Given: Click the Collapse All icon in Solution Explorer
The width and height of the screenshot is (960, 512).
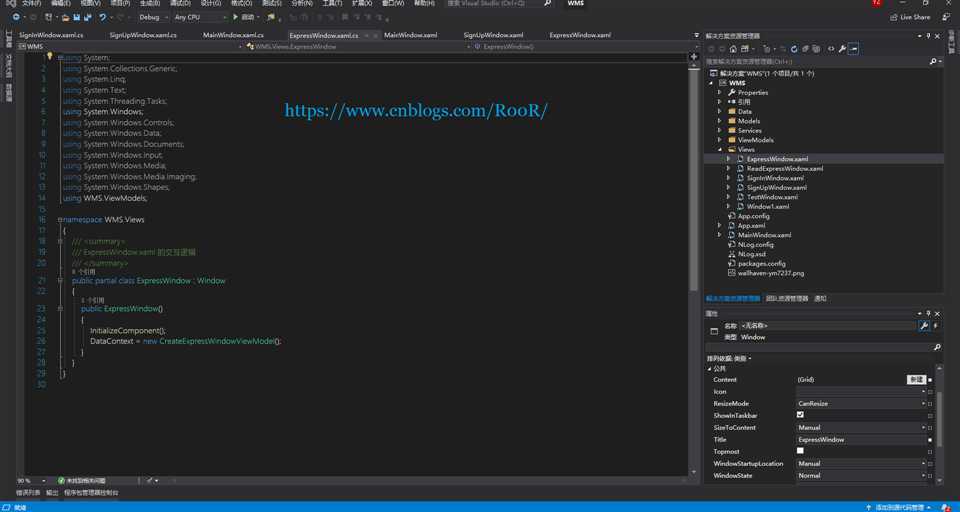Looking at the screenshot, I should 806,49.
